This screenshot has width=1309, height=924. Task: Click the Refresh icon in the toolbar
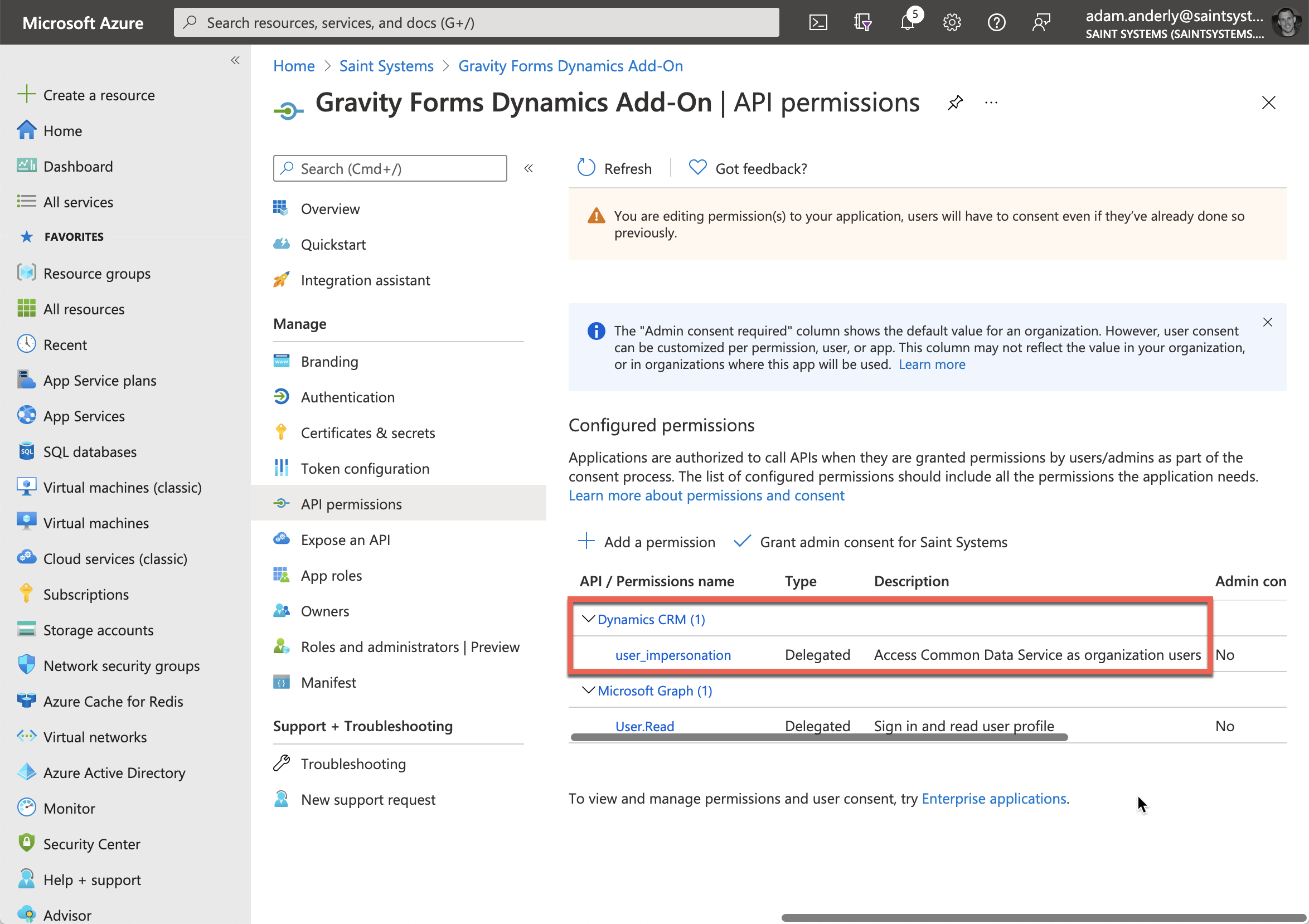pyautogui.click(x=586, y=168)
